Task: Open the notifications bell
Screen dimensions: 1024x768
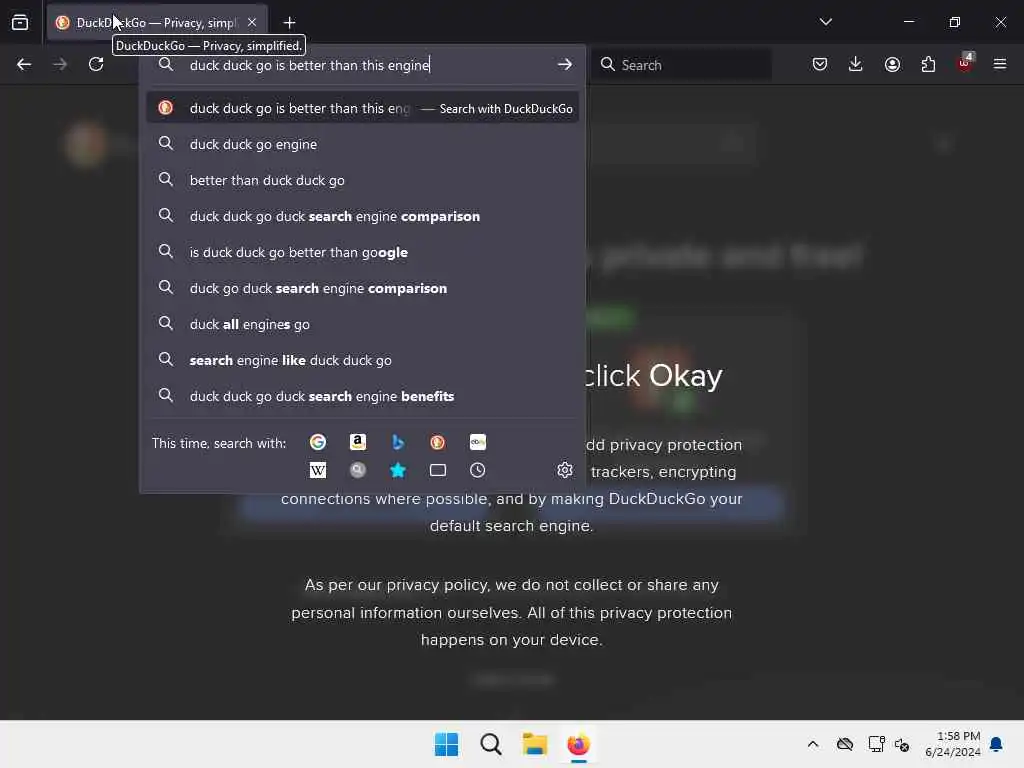Action: (997, 744)
